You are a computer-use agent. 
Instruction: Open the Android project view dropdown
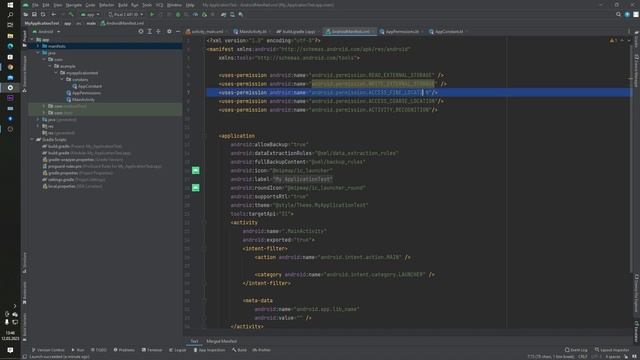click(x=46, y=31)
